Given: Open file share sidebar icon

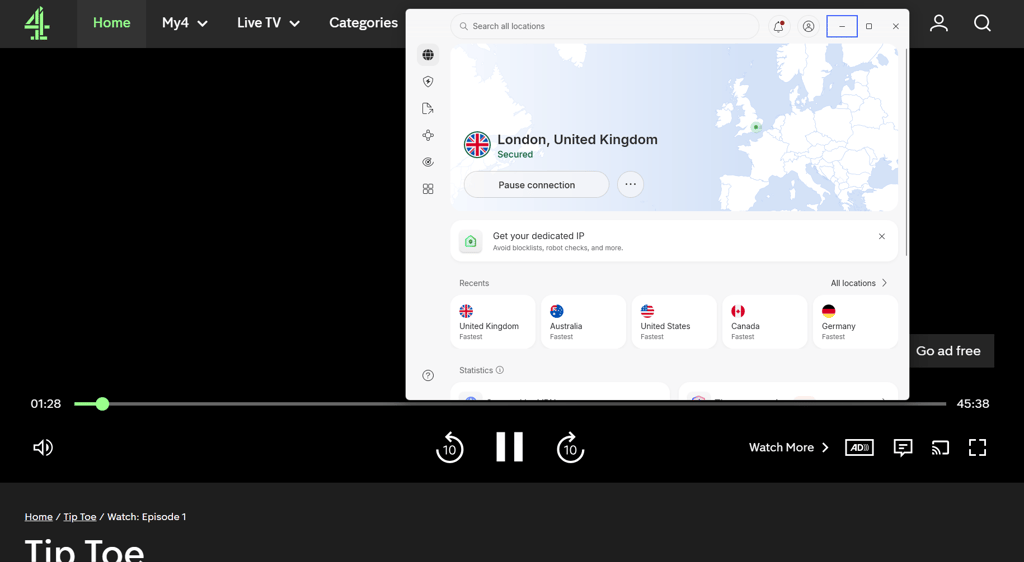Looking at the screenshot, I should [x=428, y=108].
